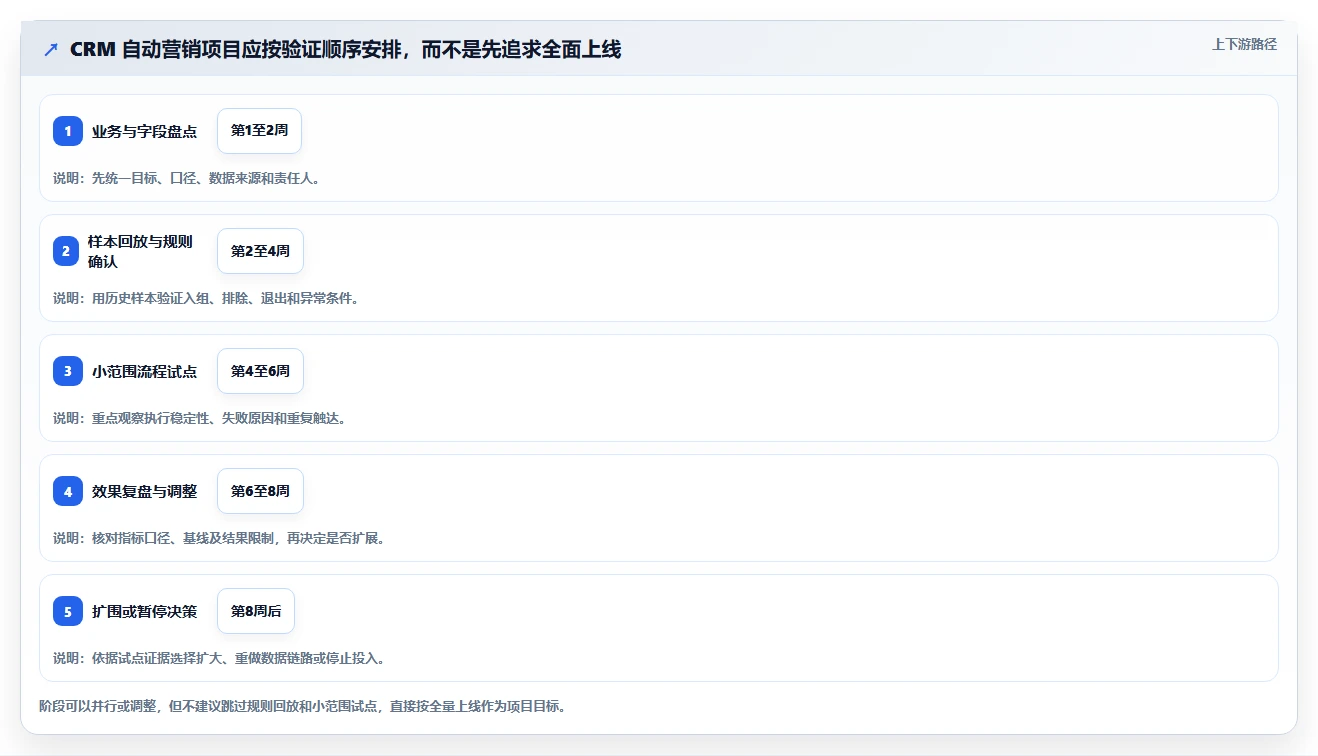
Task: Click the description about 用历史样本验证入组
Action: (206, 298)
